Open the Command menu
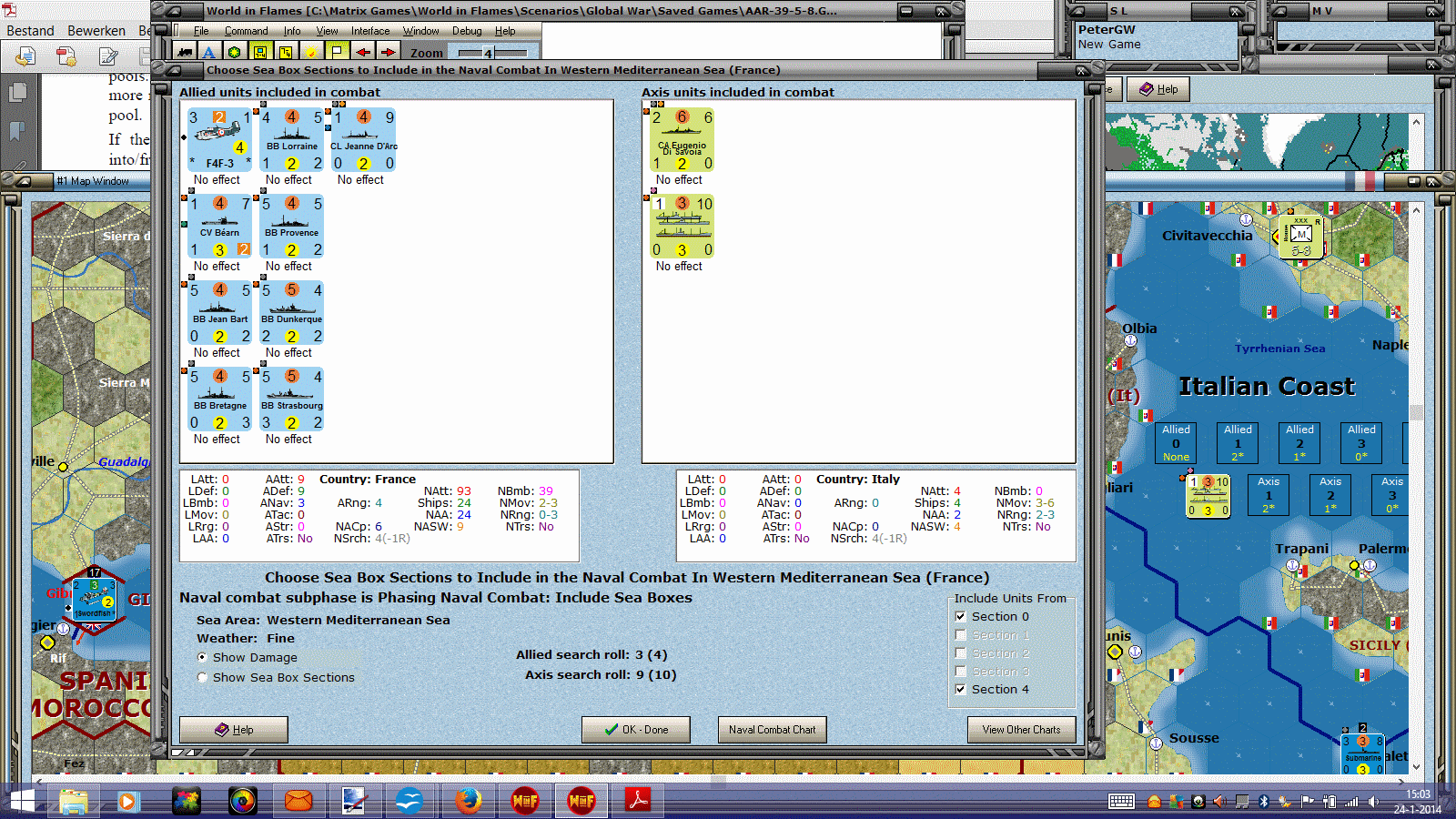Screen dimensions: 1456x819 click(x=246, y=31)
